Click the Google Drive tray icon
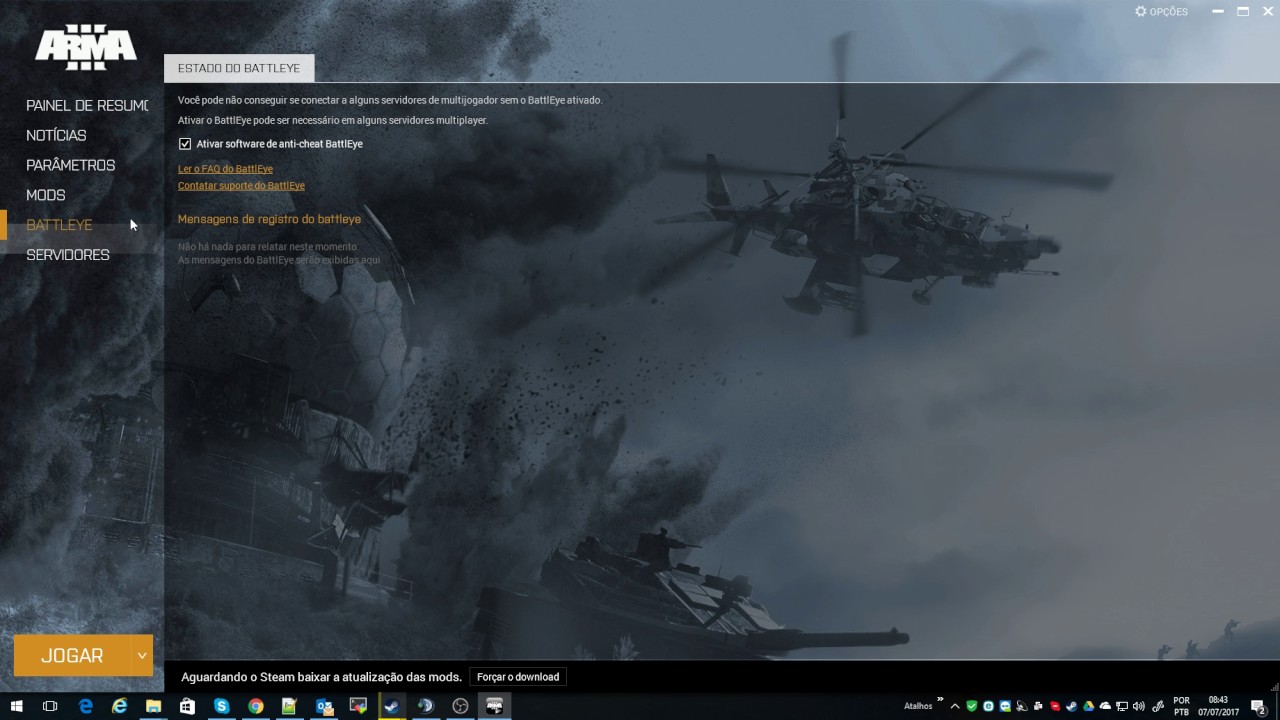Image resolution: width=1280 pixels, height=720 pixels. tap(1088, 706)
